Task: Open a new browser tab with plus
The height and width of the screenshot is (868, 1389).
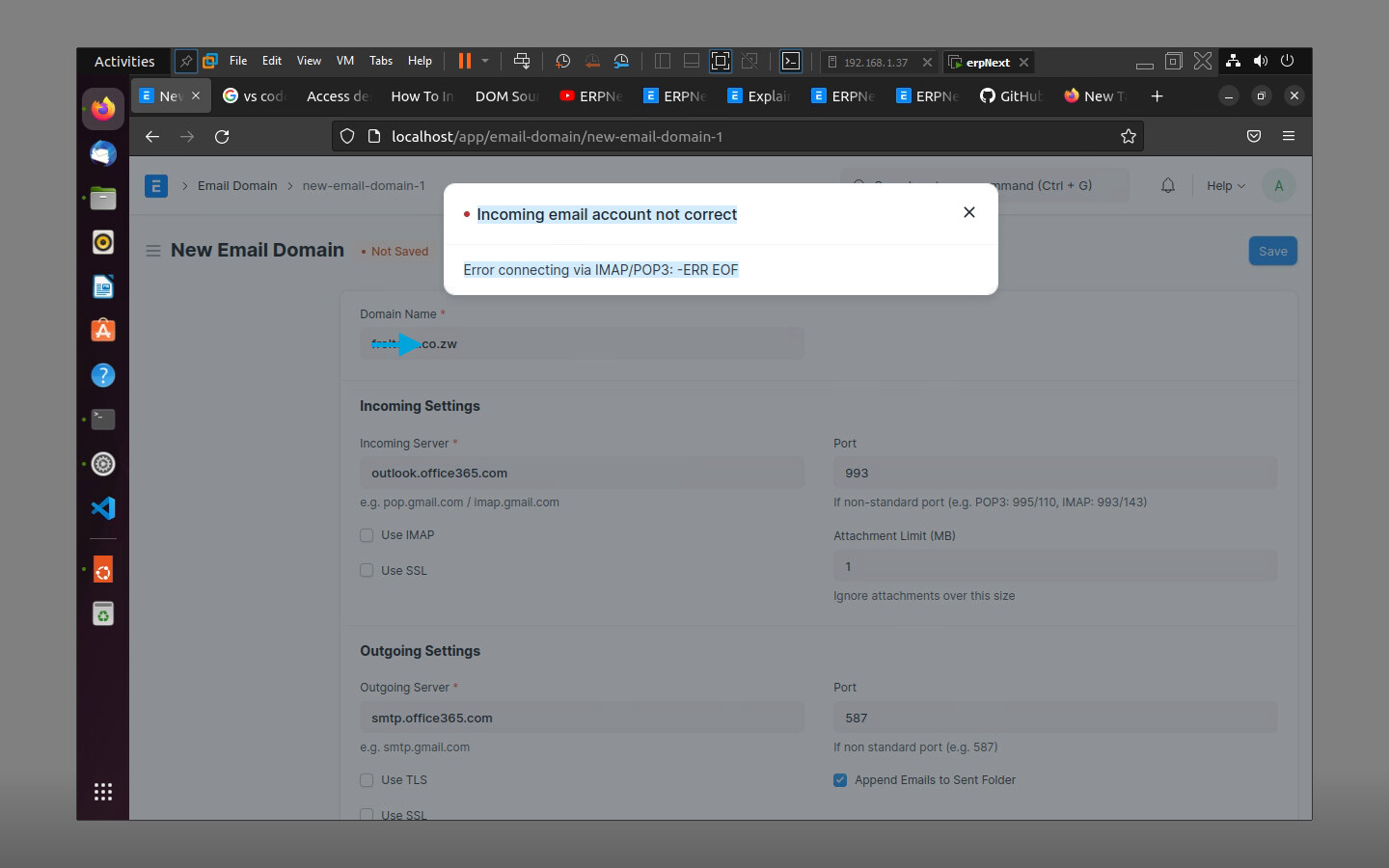Action: coord(1157,95)
